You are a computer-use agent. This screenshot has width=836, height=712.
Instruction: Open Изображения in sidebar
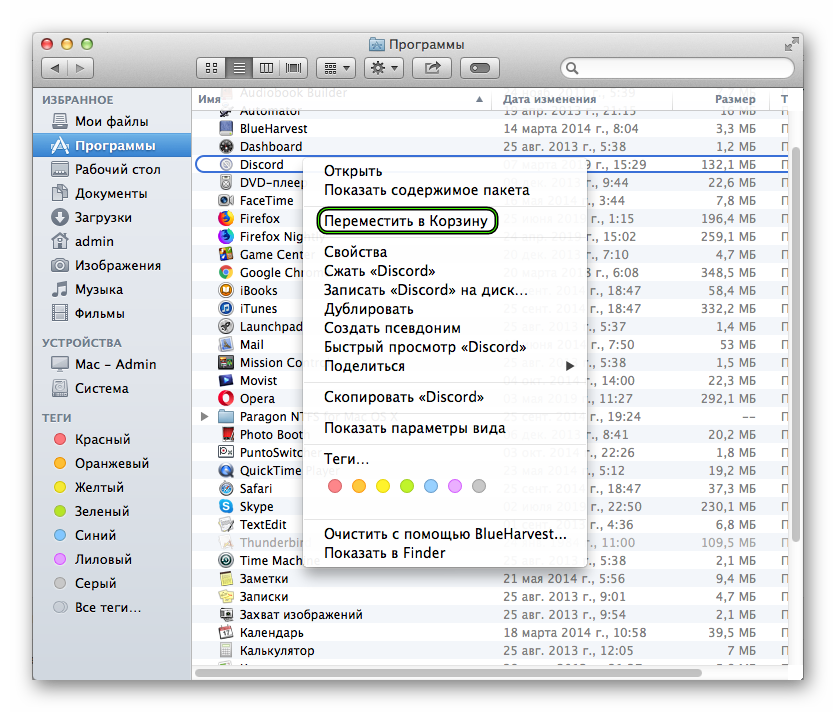(111, 266)
